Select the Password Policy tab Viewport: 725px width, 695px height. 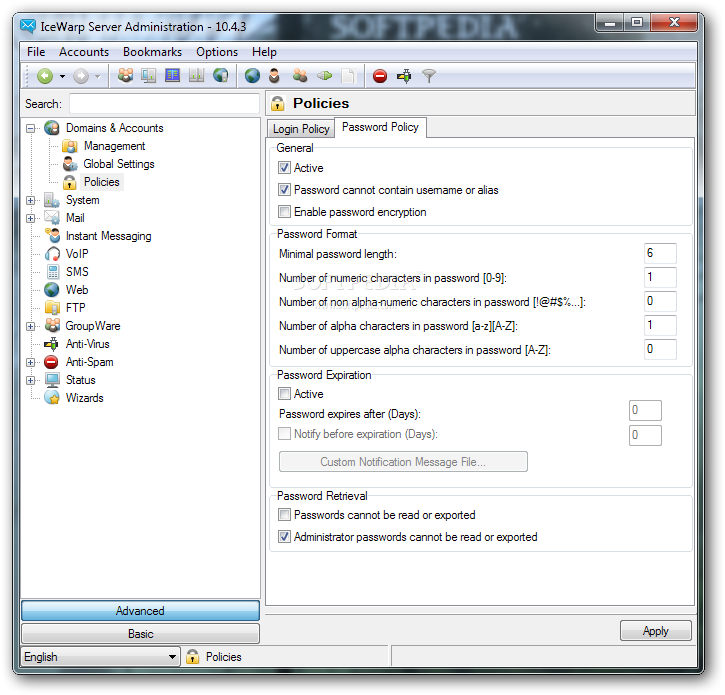pos(380,127)
